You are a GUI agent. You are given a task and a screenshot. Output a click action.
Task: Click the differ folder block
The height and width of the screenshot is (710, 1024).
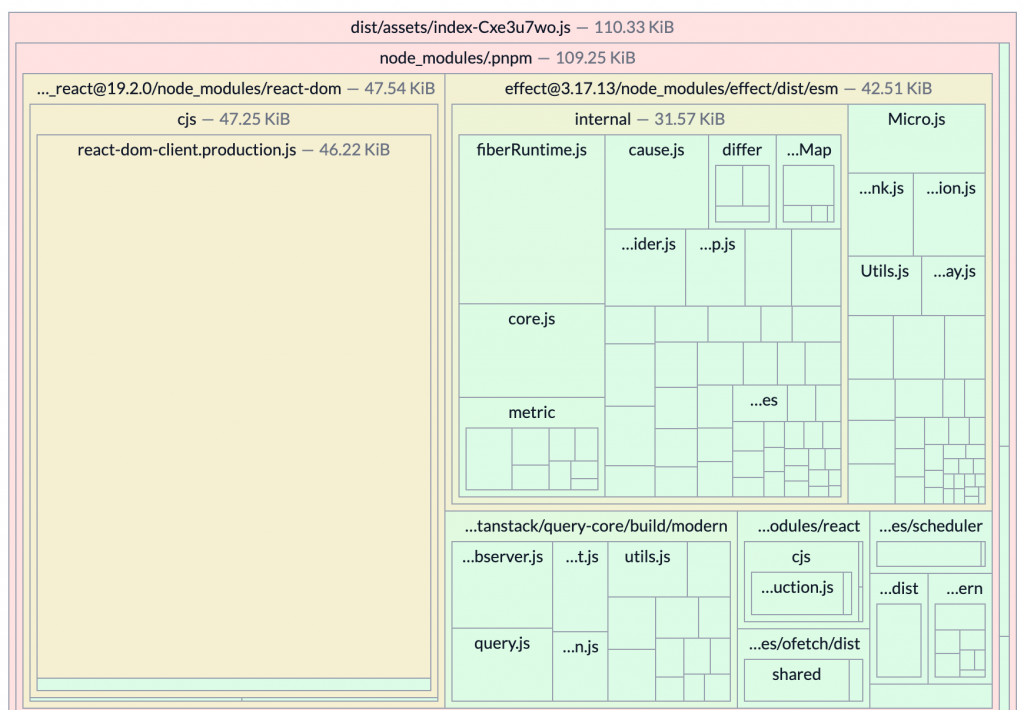(742, 182)
